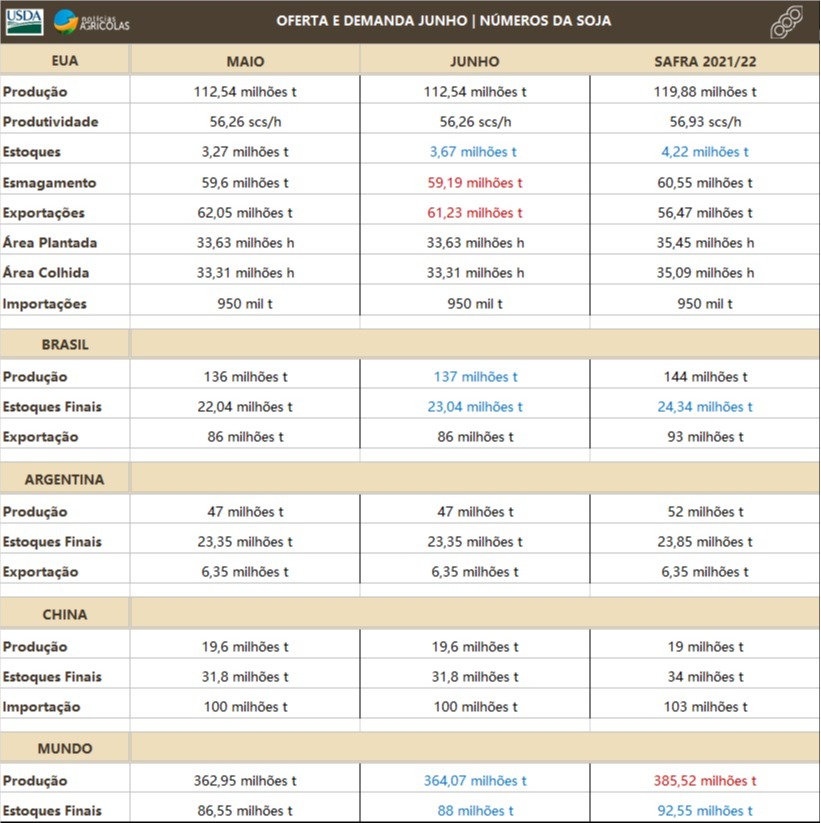Click the soybean icon in the header

click(787, 22)
